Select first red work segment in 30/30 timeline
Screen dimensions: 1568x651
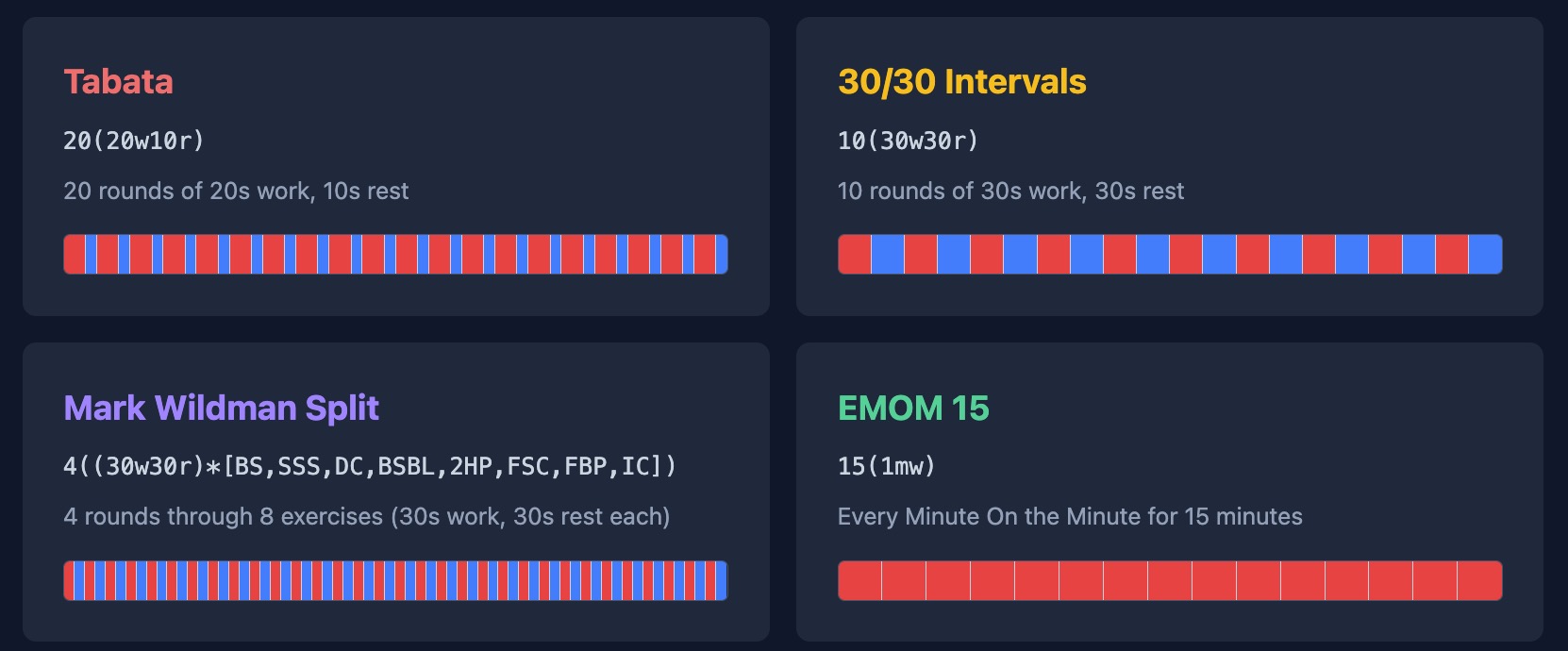(x=855, y=255)
